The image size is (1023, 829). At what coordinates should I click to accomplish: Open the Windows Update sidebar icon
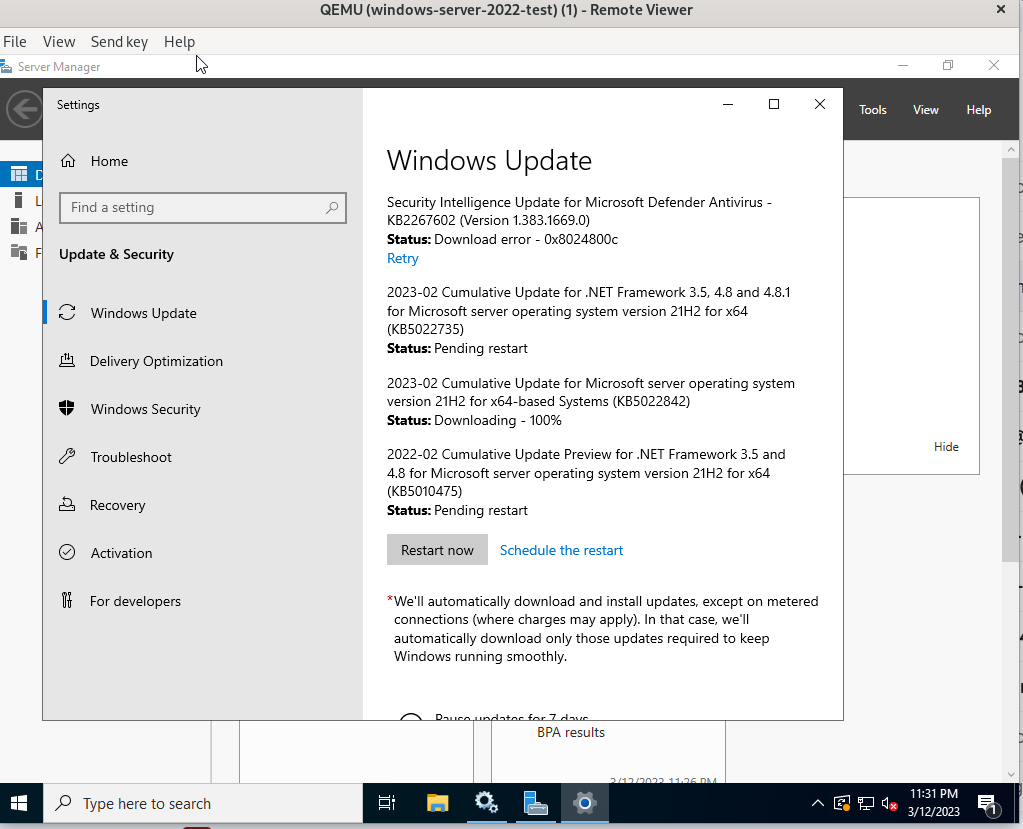[65, 312]
